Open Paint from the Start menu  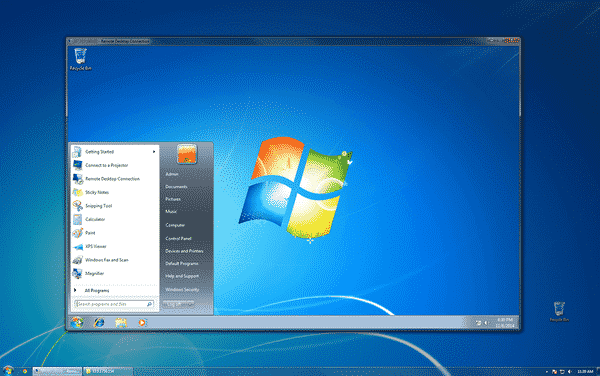tap(114, 233)
